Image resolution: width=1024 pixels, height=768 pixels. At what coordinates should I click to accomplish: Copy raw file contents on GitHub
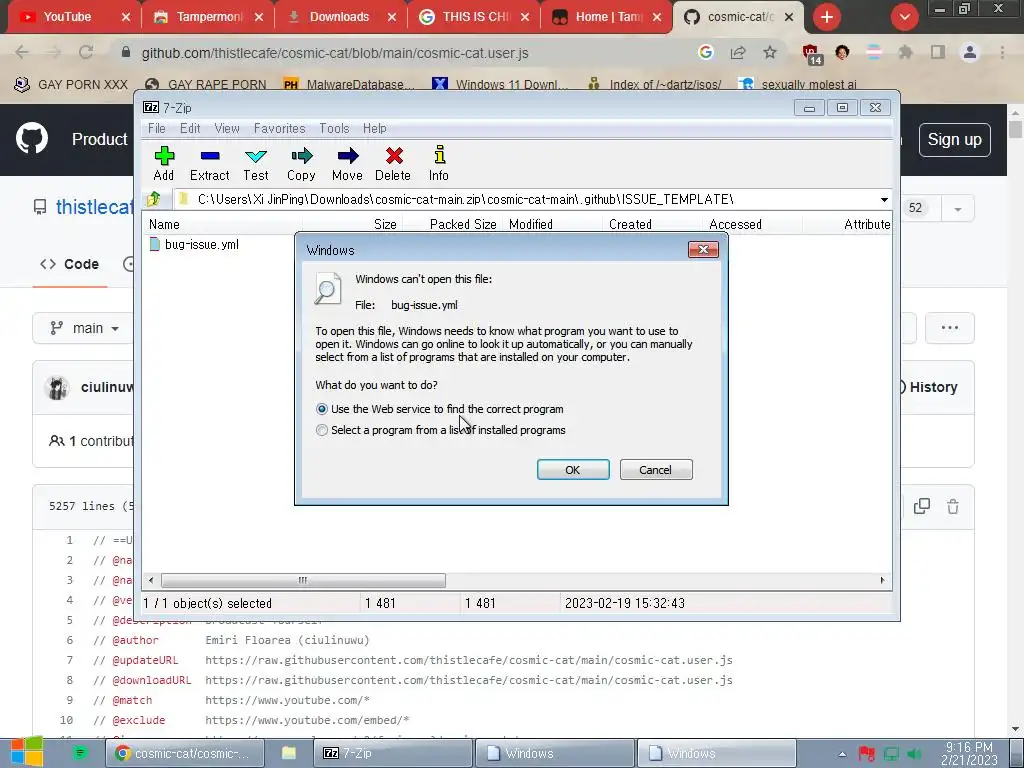click(x=921, y=506)
